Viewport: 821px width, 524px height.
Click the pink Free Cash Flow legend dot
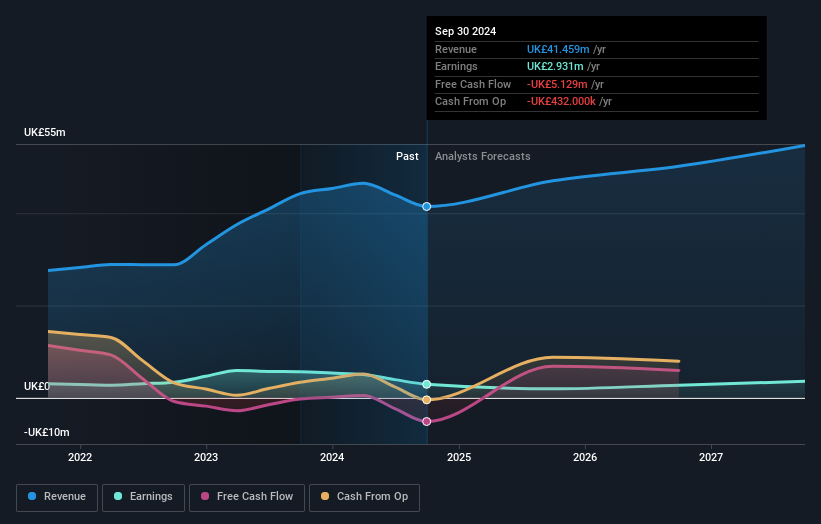[205, 496]
